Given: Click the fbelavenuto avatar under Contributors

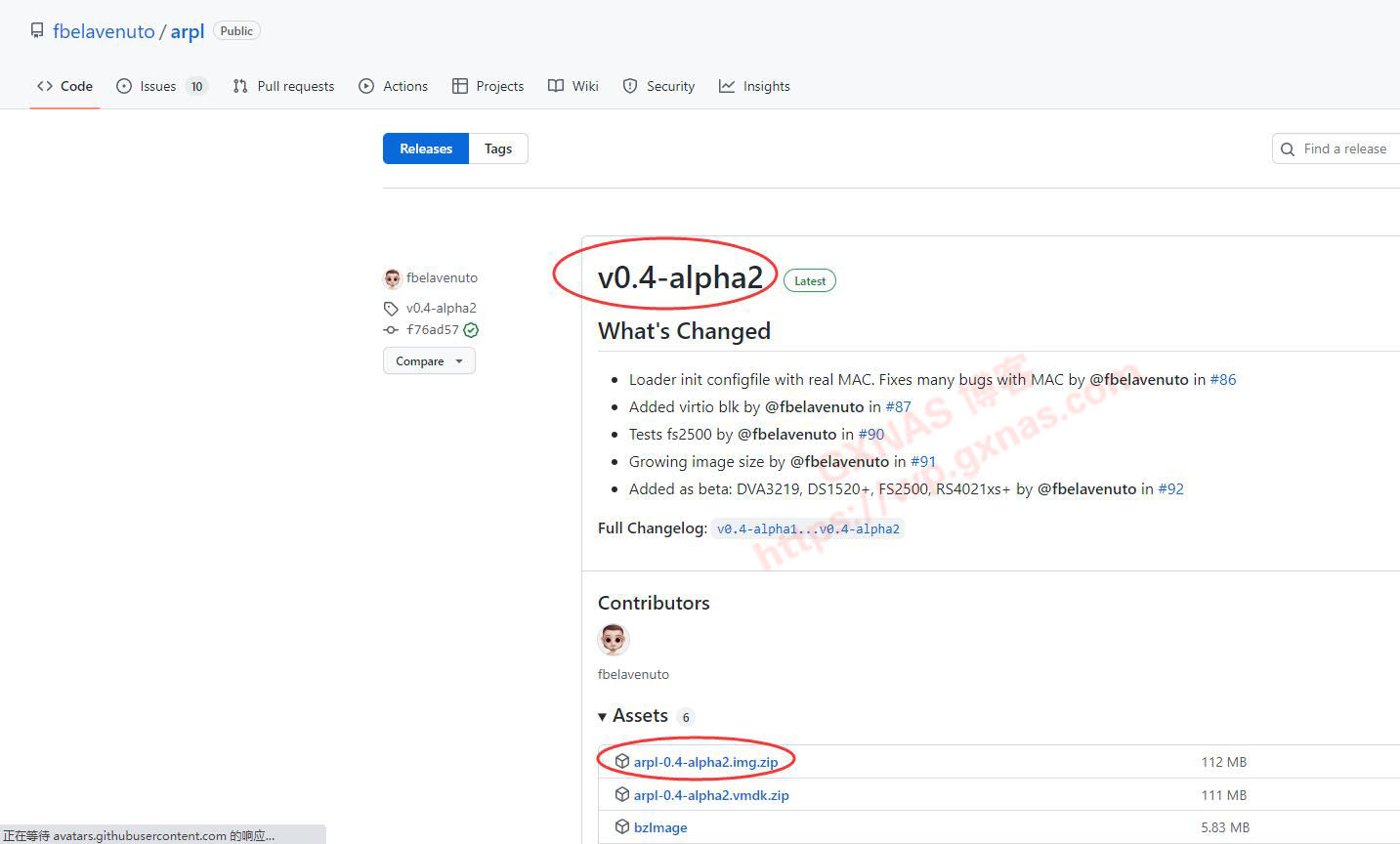Looking at the screenshot, I should click(x=614, y=640).
